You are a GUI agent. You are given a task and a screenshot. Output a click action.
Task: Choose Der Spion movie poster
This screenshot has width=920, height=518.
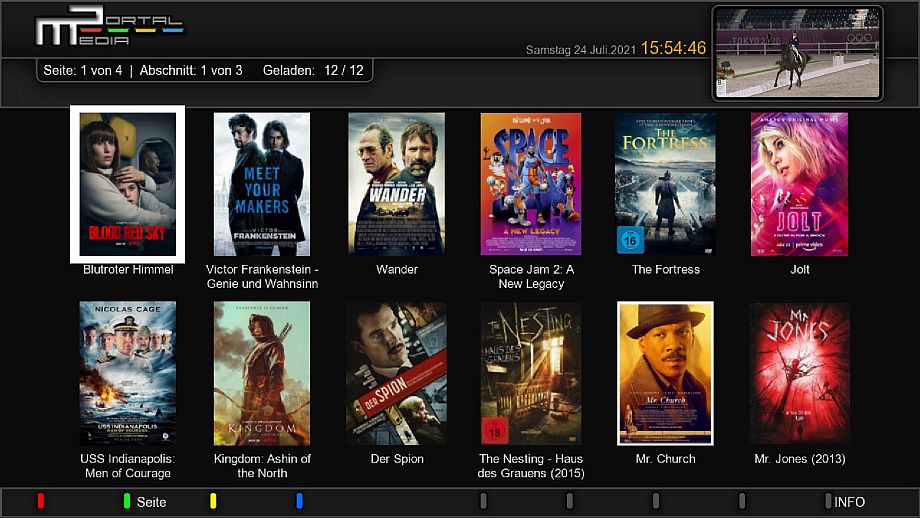[396, 373]
